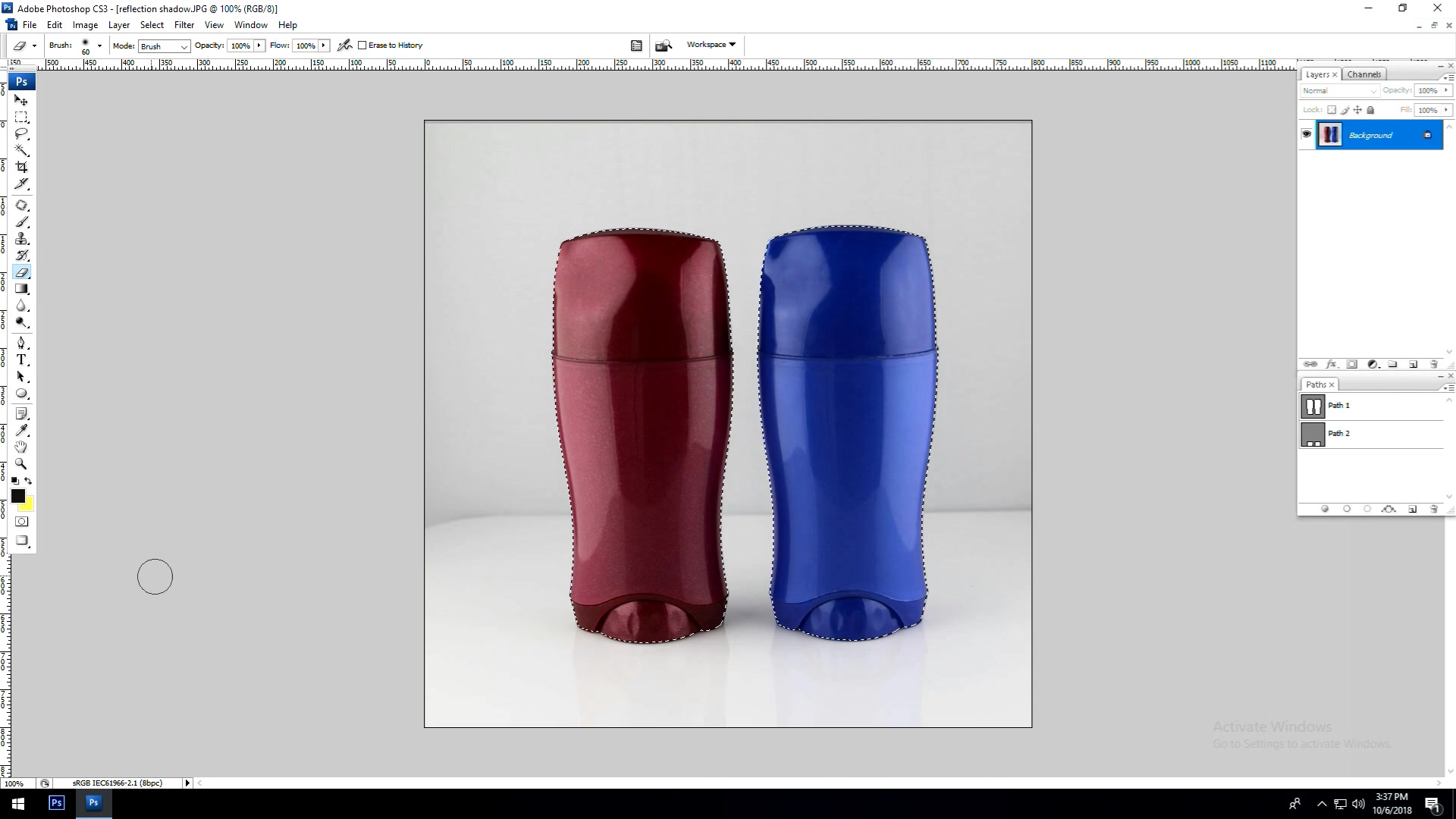Open status bar info arrow

click(x=187, y=783)
